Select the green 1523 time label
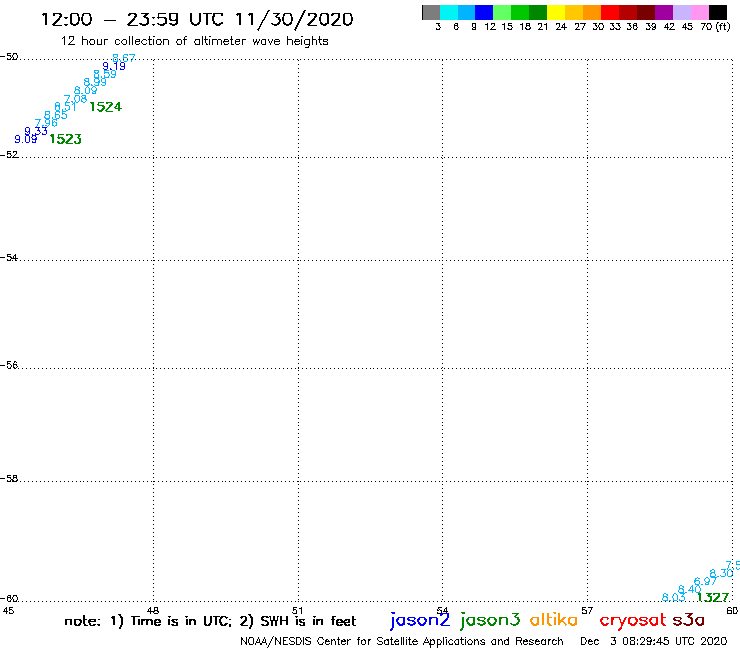 click(x=66, y=139)
